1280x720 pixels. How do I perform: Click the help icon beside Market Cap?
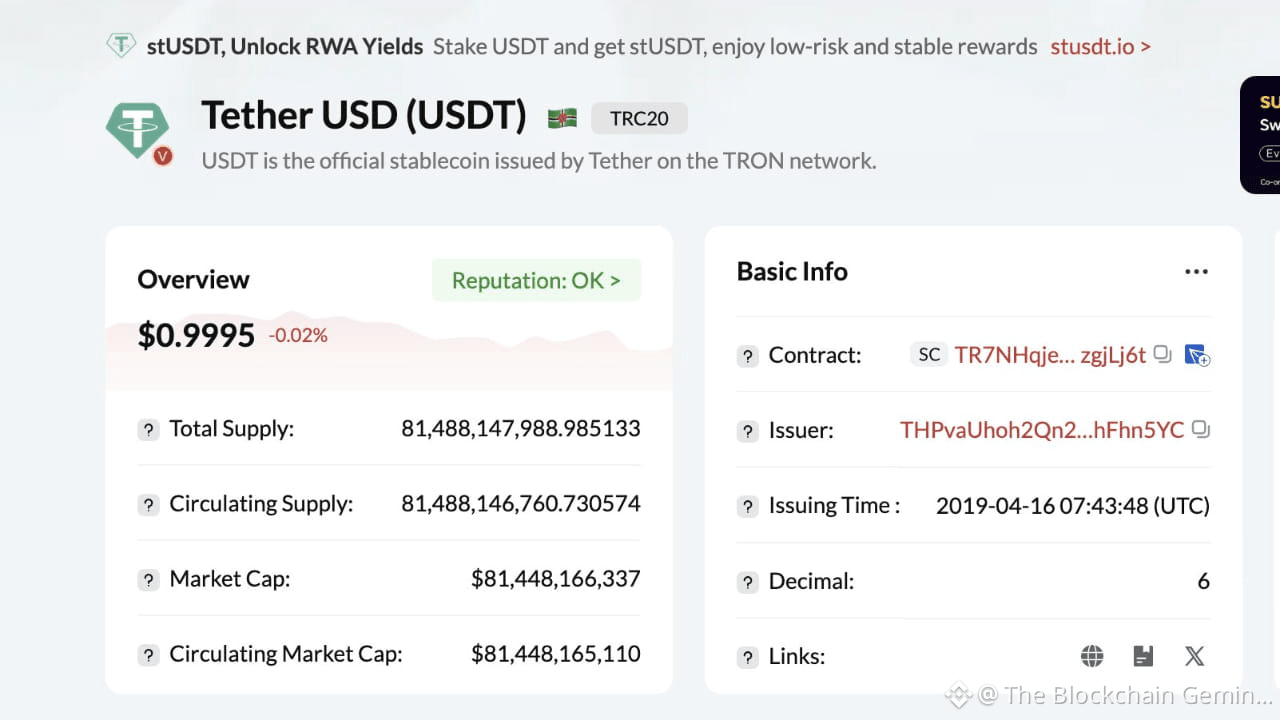[148, 579]
